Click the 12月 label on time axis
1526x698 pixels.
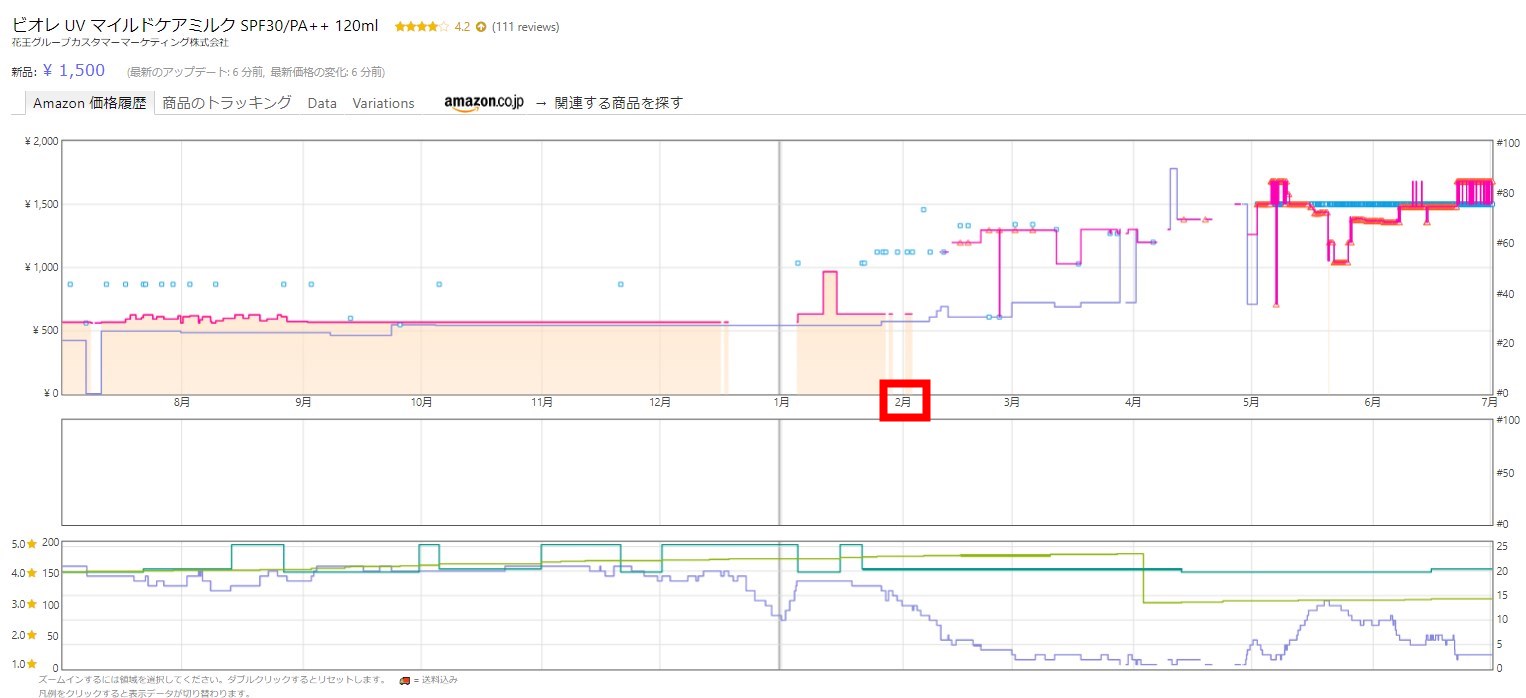coord(660,402)
